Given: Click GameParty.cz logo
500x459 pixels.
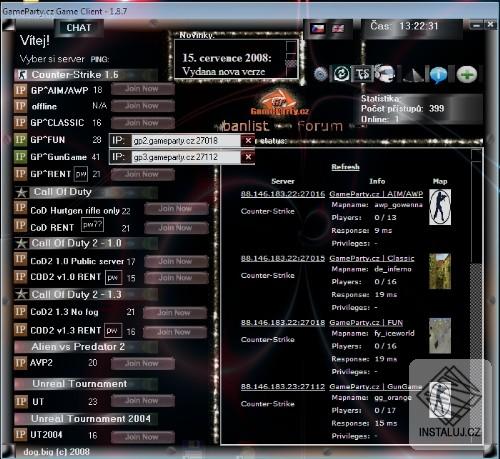Looking at the screenshot, I should point(279,103).
